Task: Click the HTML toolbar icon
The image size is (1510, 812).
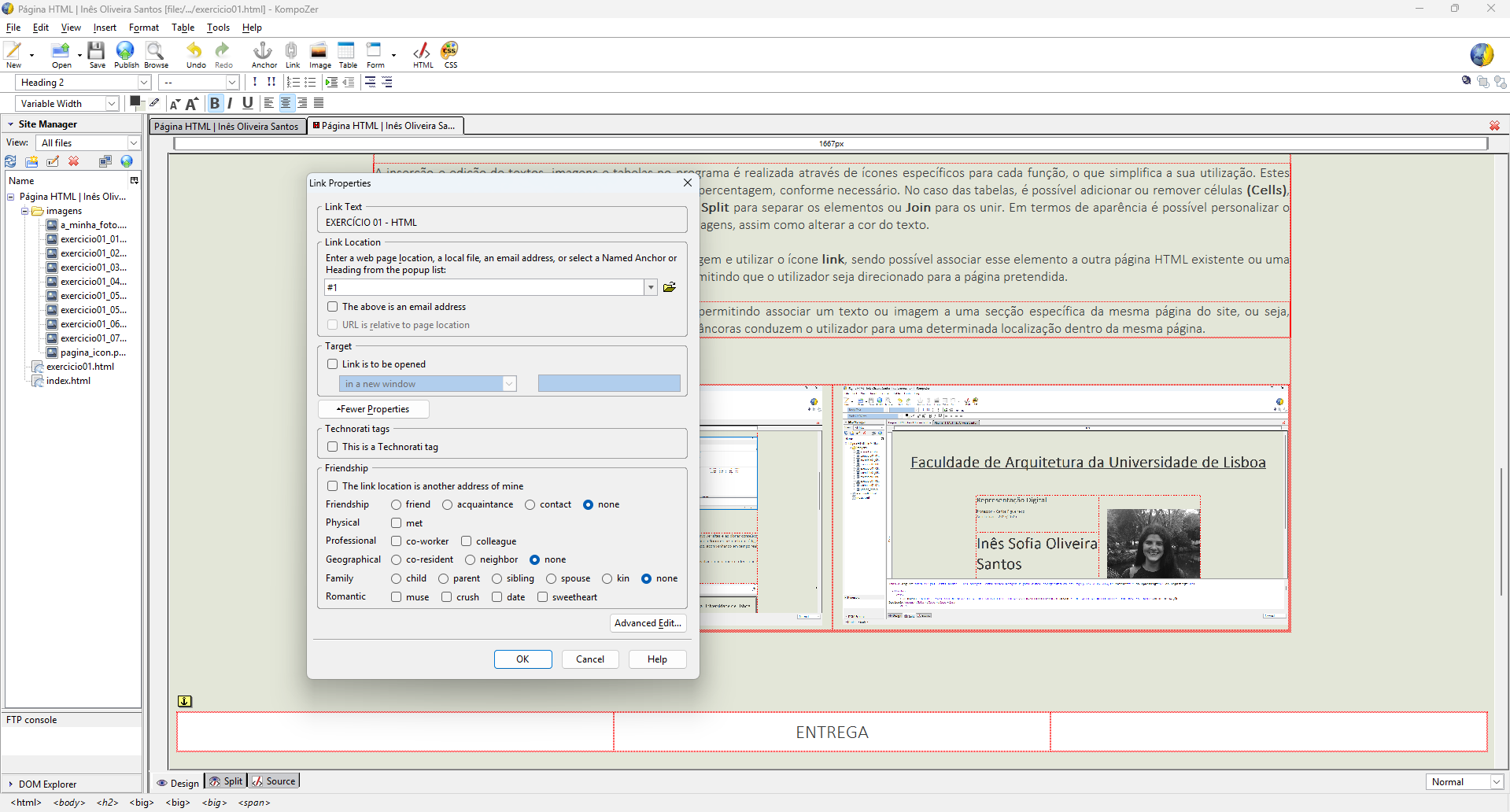Action: coord(423,53)
